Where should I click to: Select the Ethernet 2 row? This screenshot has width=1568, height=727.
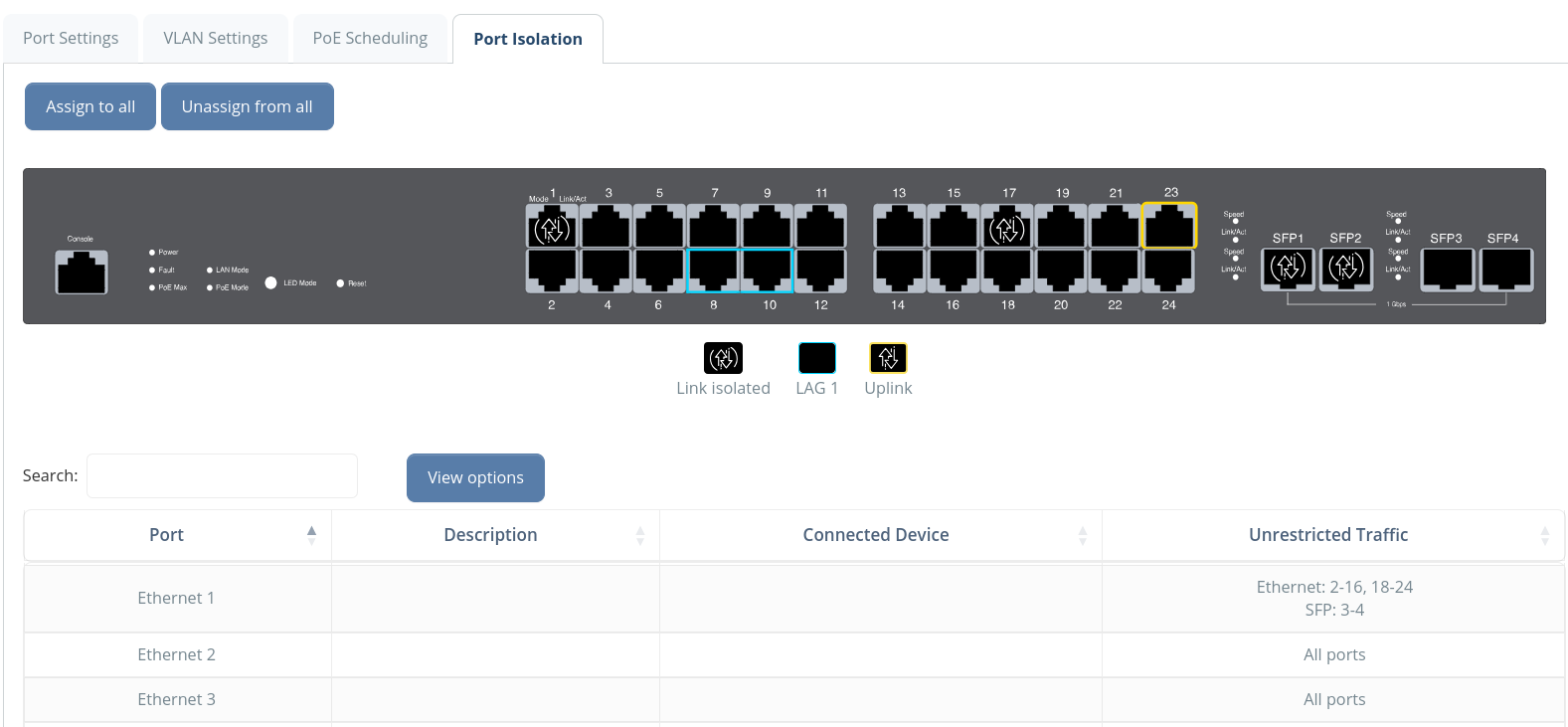click(794, 655)
